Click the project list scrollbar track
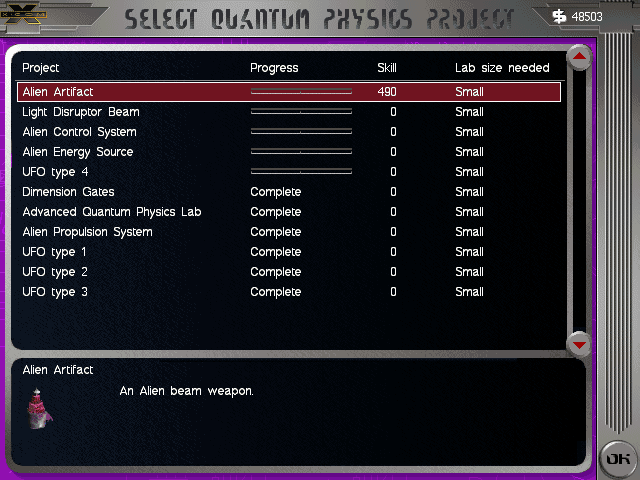The image size is (640, 480). tap(579, 201)
